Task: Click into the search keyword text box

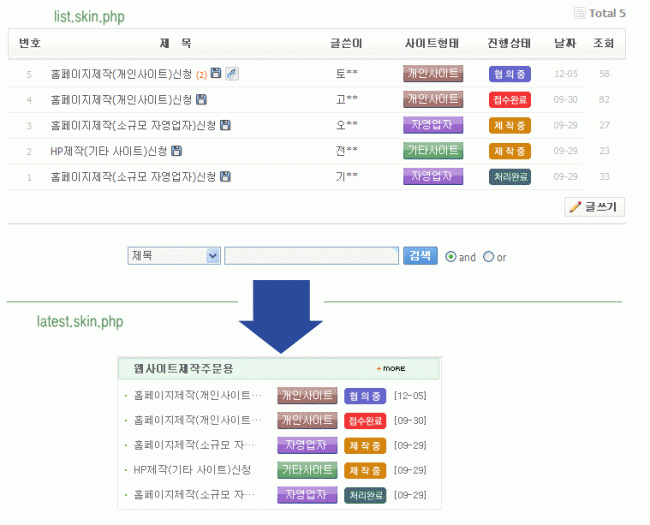Action: tap(311, 256)
